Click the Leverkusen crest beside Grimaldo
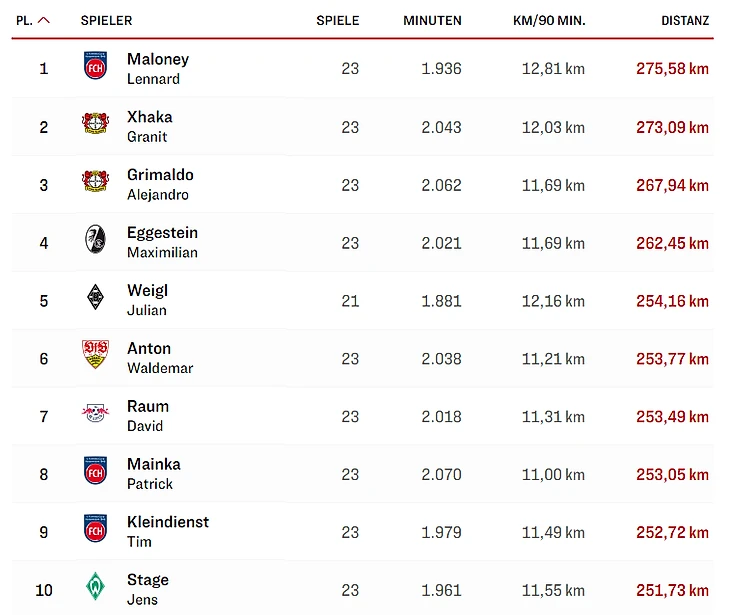The image size is (730, 615). pyautogui.click(x=95, y=184)
